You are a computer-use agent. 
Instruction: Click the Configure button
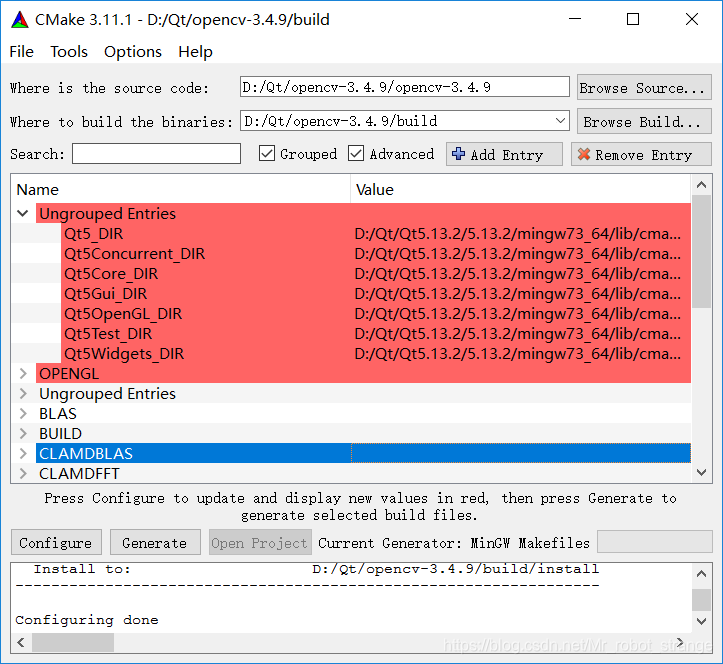pyautogui.click(x=56, y=543)
